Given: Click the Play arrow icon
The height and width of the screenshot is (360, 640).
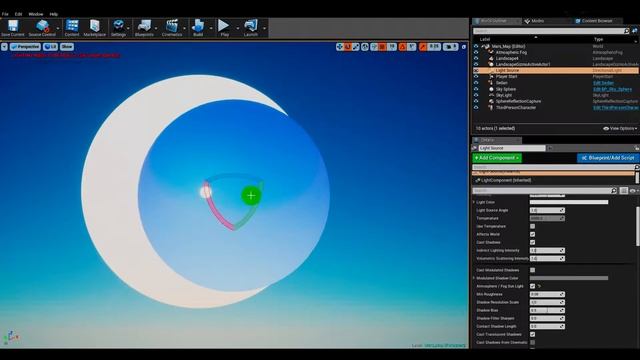Looking at the screenshot, I should pos(224,26).
